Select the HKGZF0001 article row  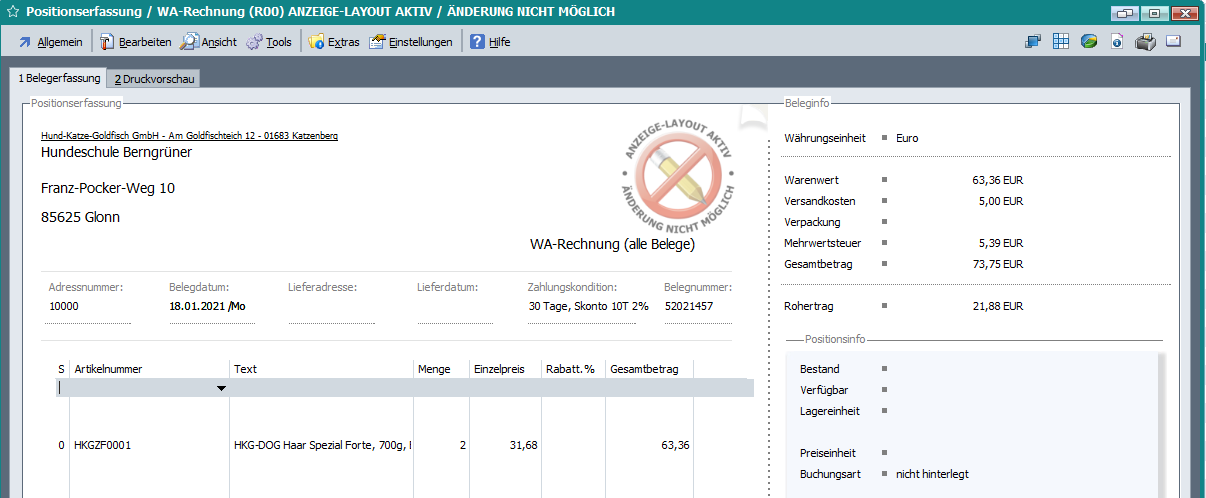(102, 445)
